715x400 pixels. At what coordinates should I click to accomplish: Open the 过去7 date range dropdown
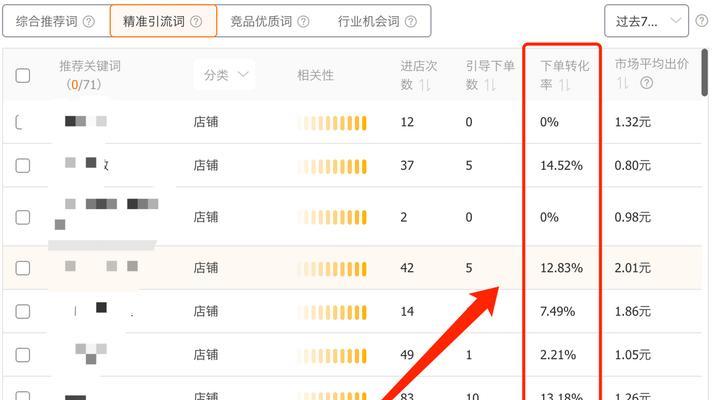646,21
